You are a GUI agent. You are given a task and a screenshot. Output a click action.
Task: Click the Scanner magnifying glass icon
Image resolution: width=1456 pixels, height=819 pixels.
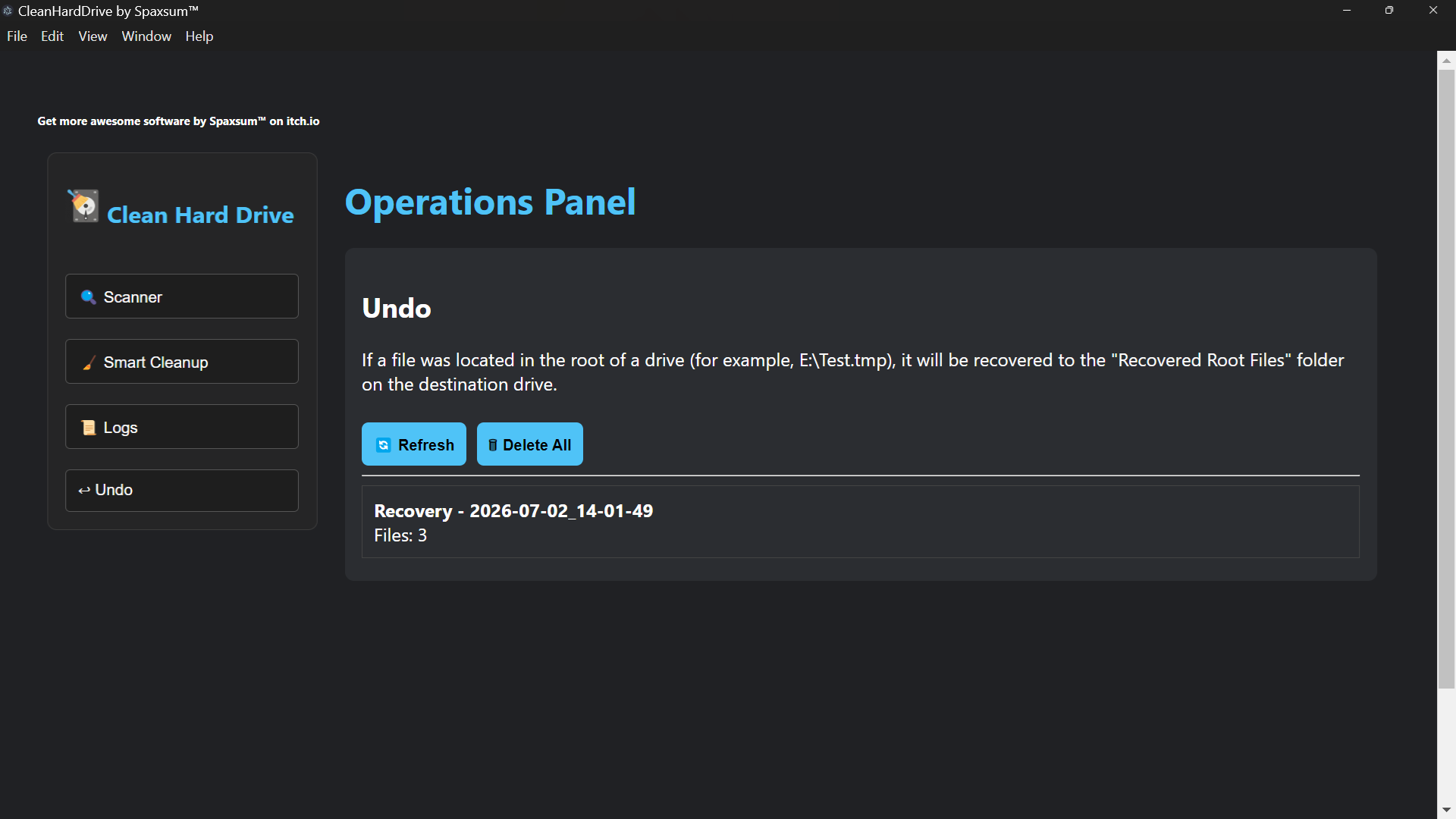(88, 297)
